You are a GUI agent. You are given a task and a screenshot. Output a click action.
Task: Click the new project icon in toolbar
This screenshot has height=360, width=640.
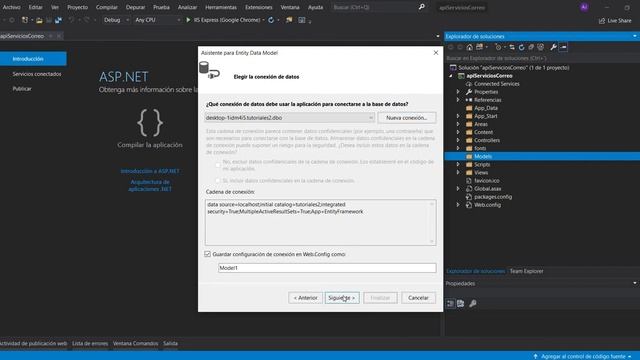[x=25, y=20]
